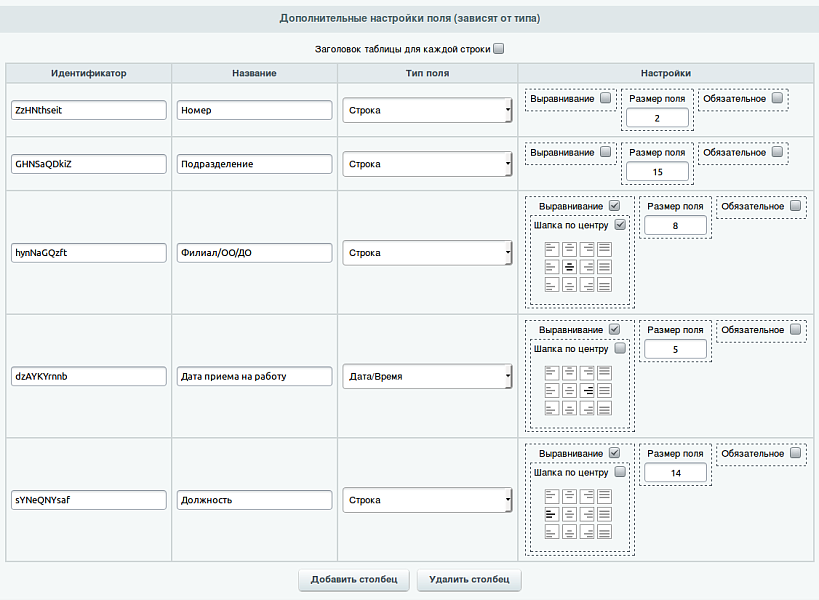Select middle-justify alignment icon in Должность row

tap(605, 513)
